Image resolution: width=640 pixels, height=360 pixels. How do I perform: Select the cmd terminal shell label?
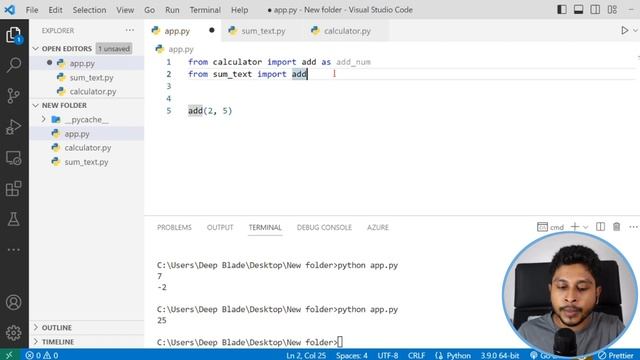click(551, 227)
